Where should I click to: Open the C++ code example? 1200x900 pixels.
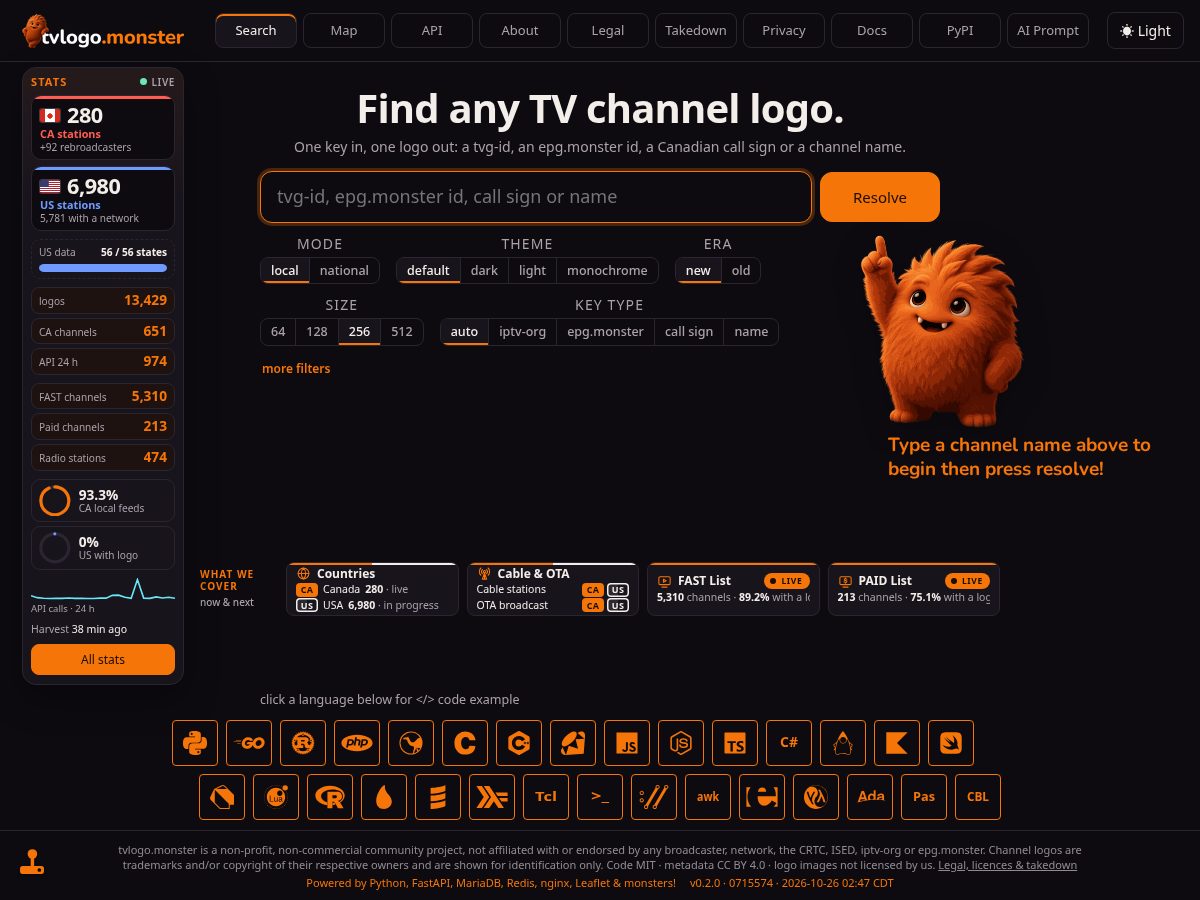pos(519,743)
